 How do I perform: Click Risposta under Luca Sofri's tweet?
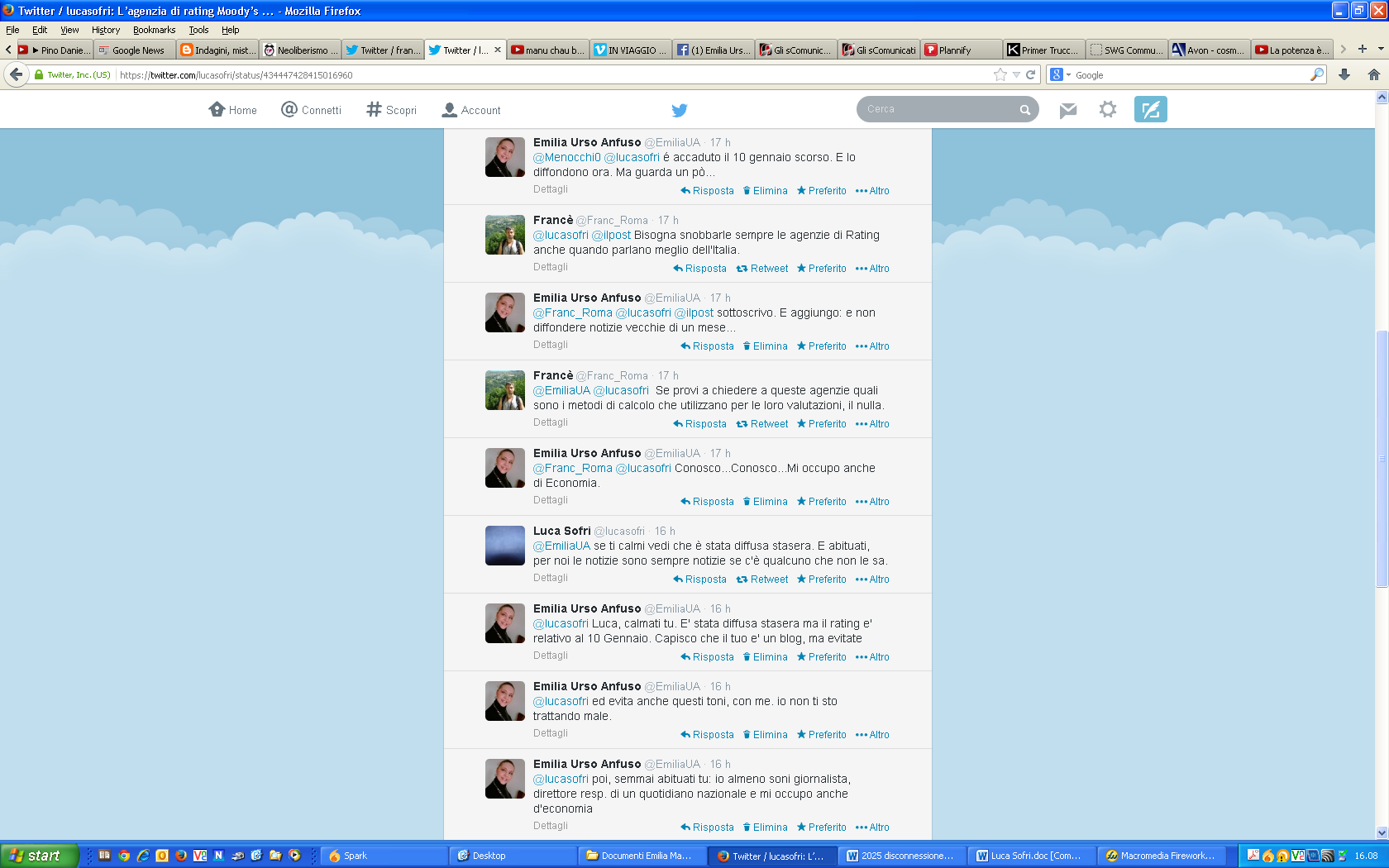tap(699, 579)
